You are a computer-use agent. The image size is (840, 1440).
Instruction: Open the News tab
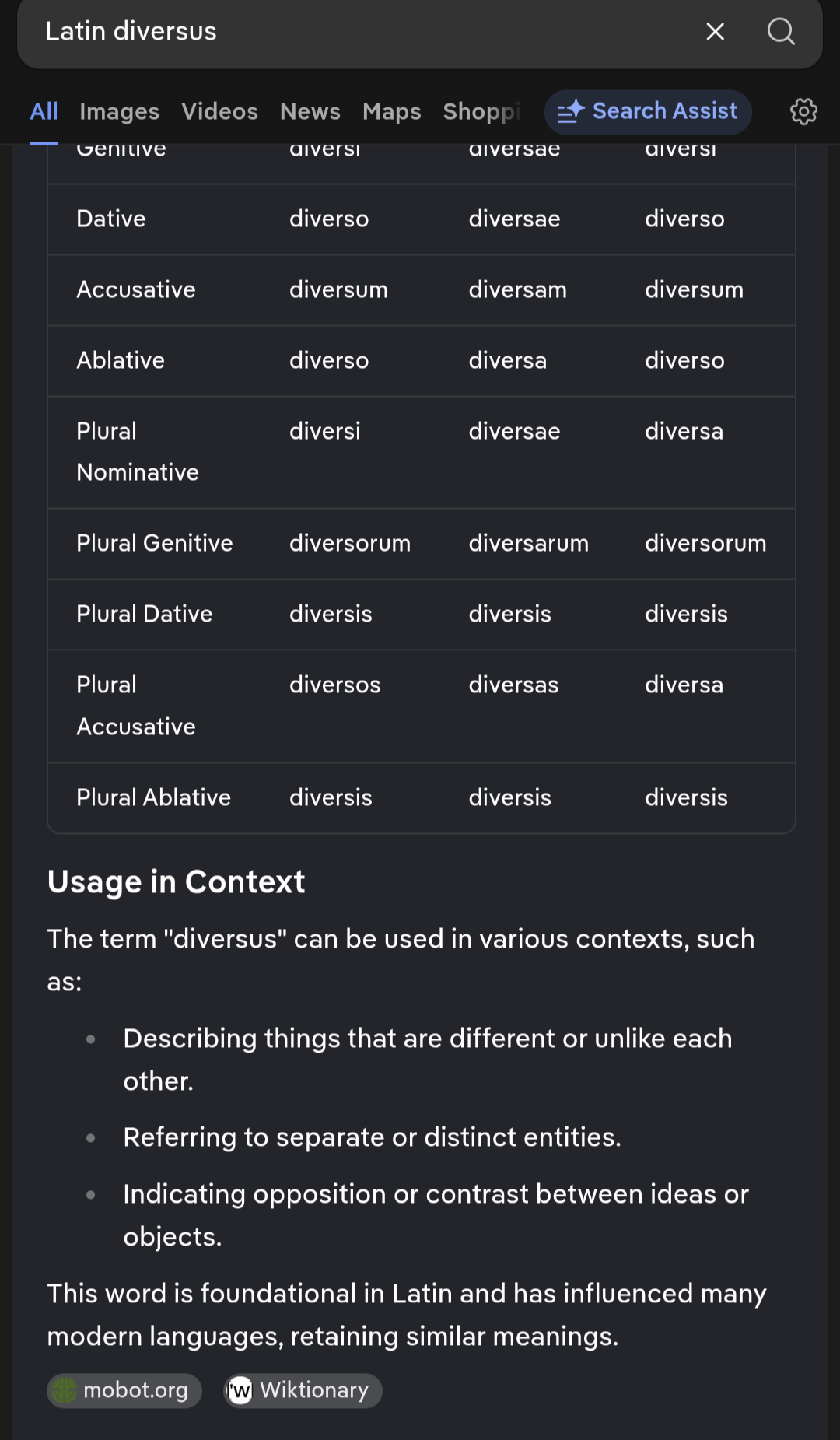[310, 112]
